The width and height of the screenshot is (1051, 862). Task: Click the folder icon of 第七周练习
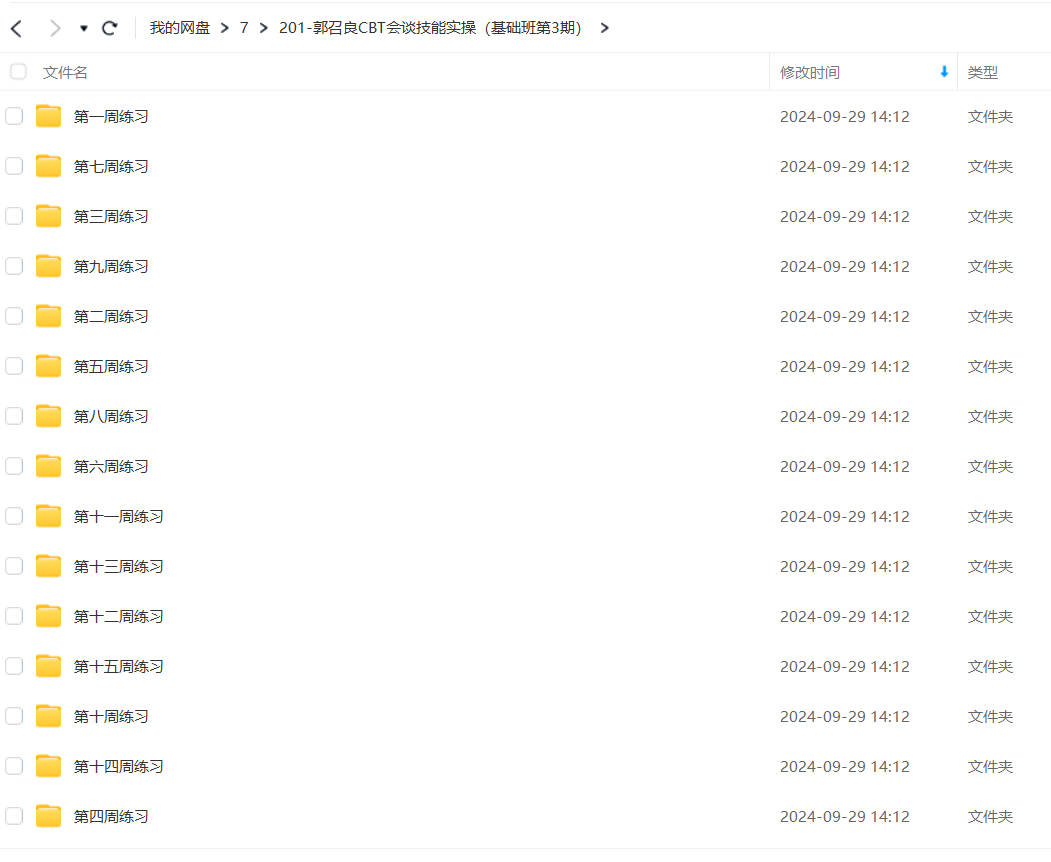click(x=48, y=166)
